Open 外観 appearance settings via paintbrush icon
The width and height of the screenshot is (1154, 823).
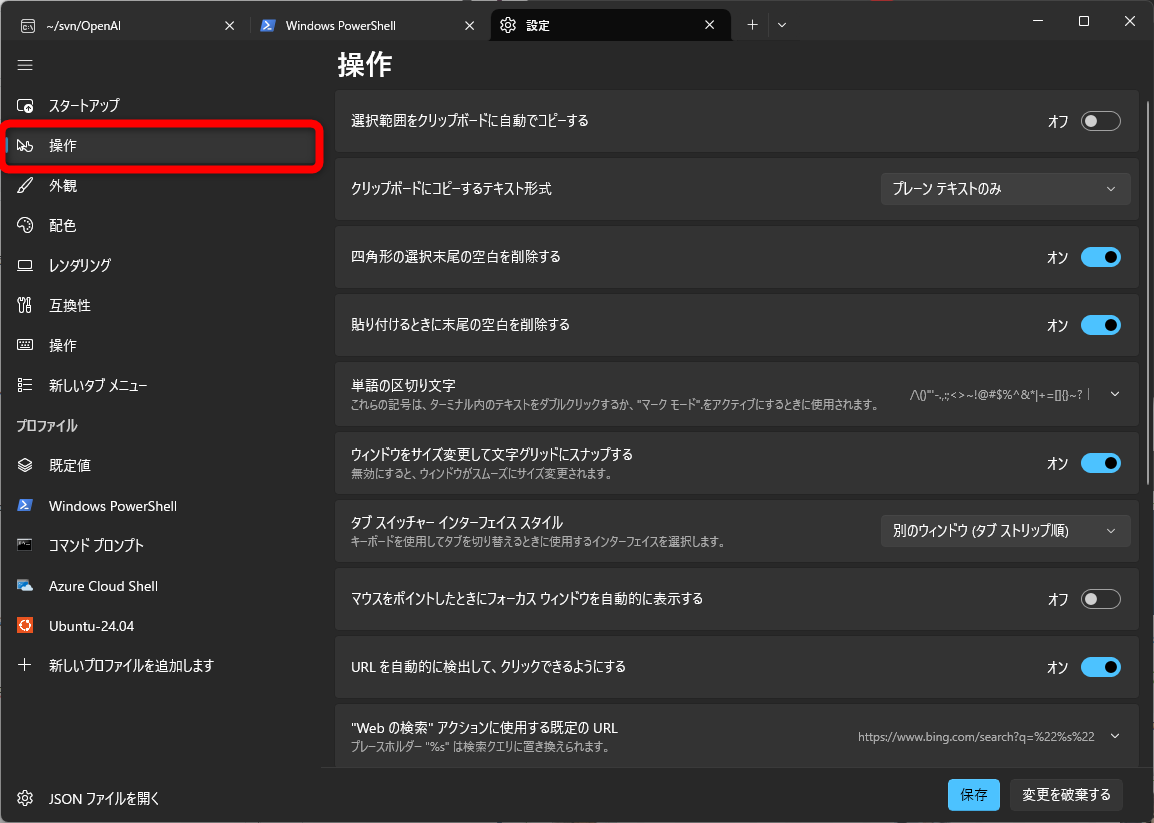click(x=24, y=185)
